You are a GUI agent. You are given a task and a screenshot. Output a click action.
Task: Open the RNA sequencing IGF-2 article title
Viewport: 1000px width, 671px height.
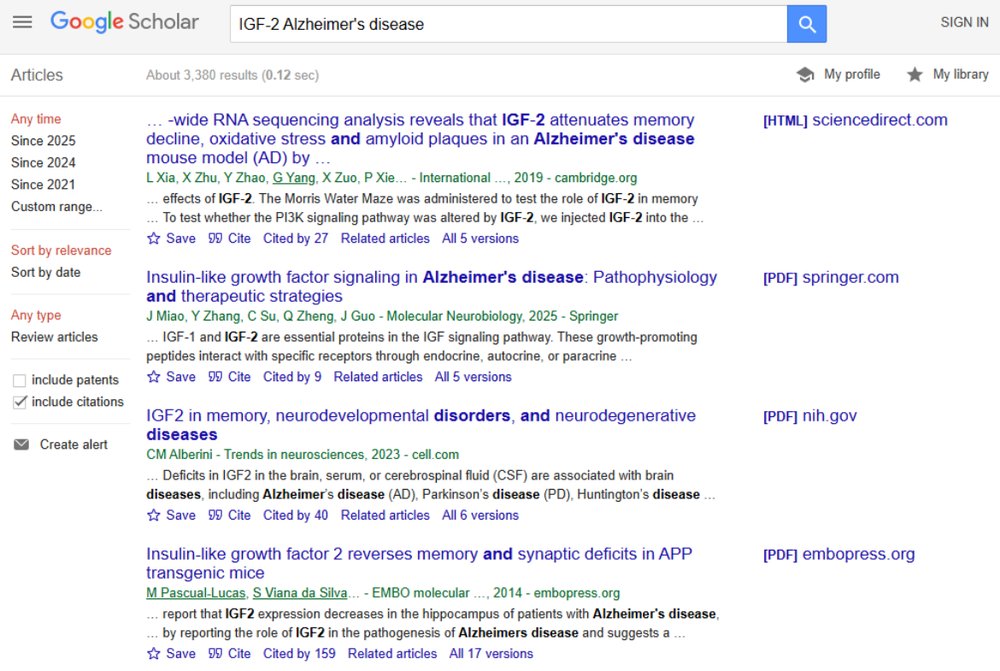tap(420, 138)
